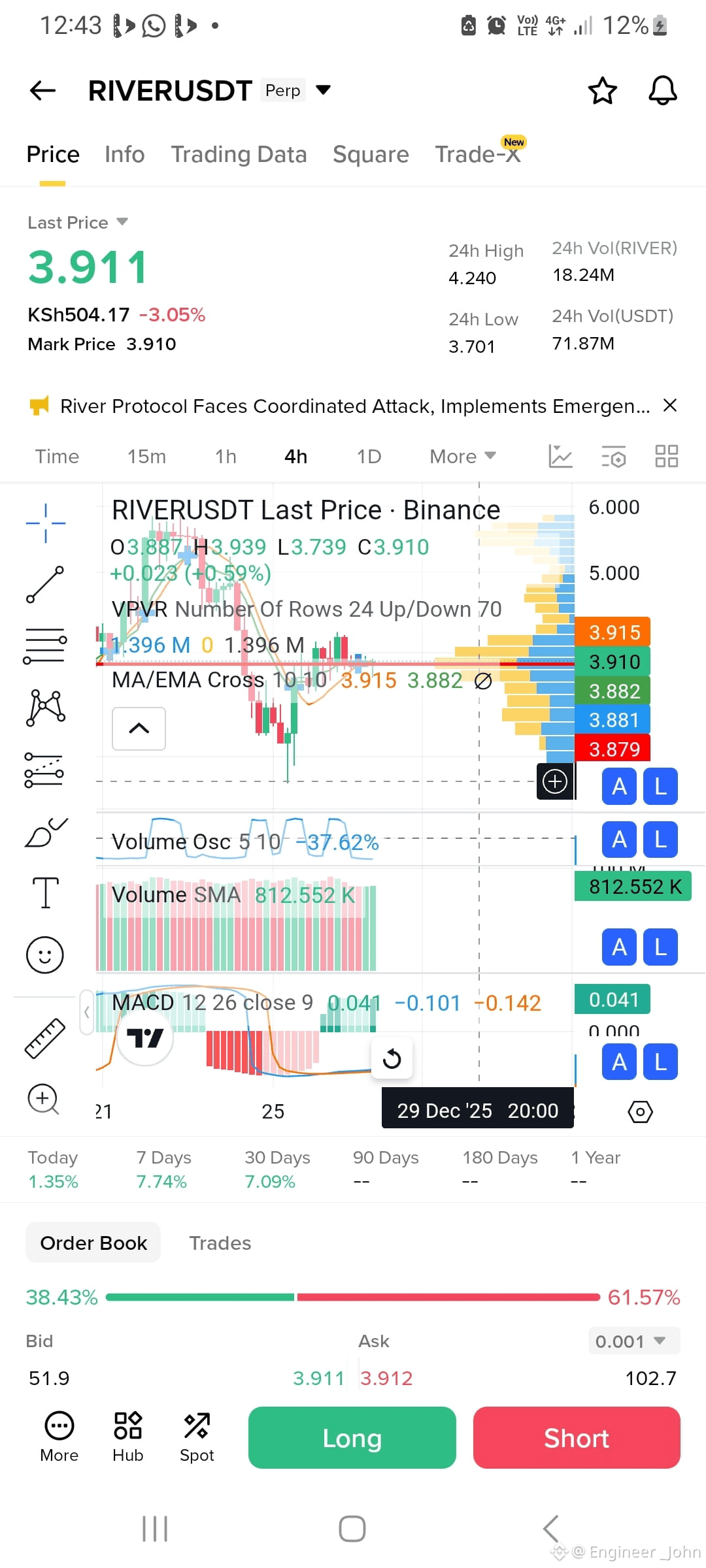Toggle auto scale A on MACD pane
The height and width of the screenshot is (1568, 706).
619,1062
